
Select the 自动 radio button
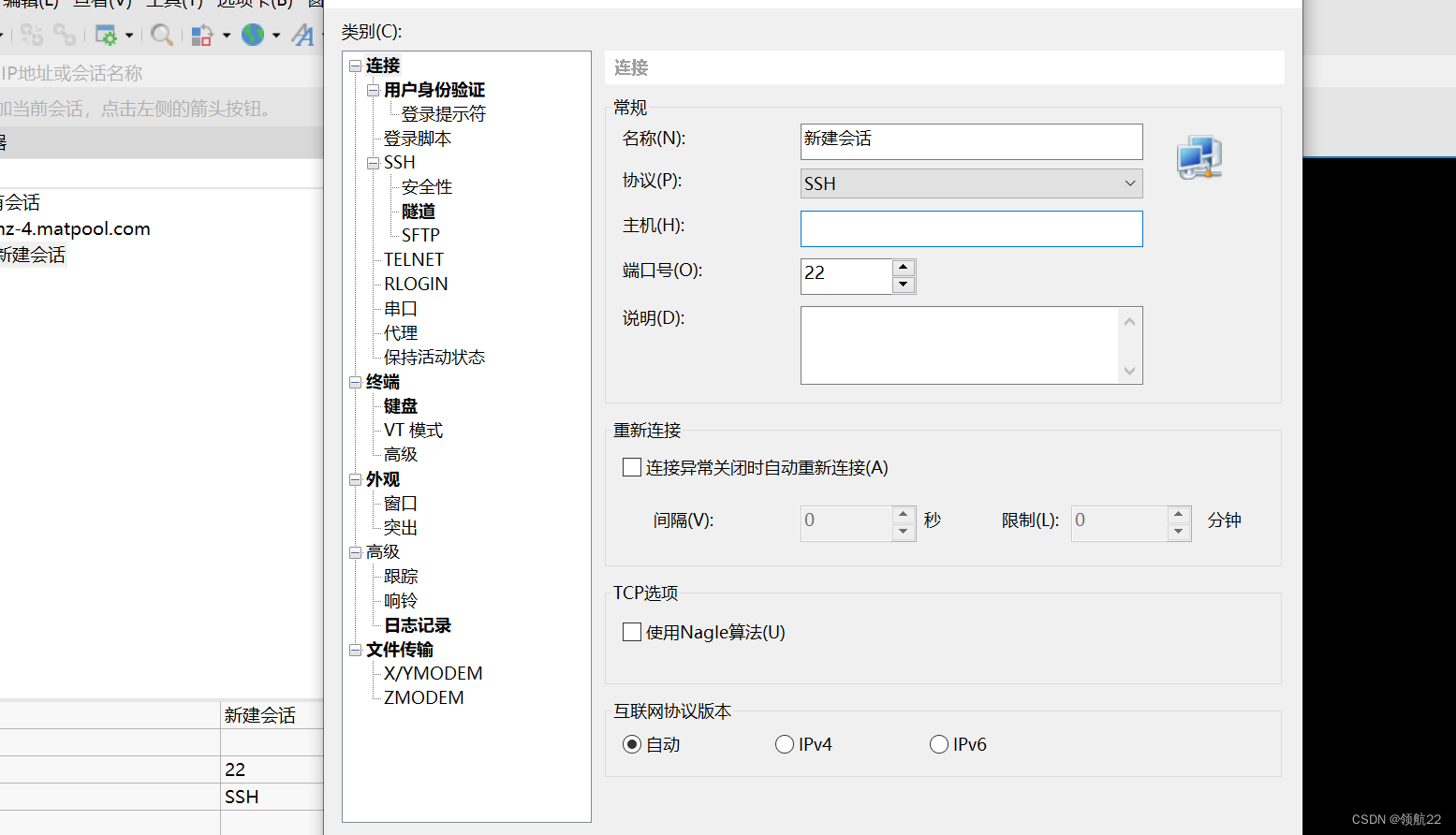click(x=632, y=744)
